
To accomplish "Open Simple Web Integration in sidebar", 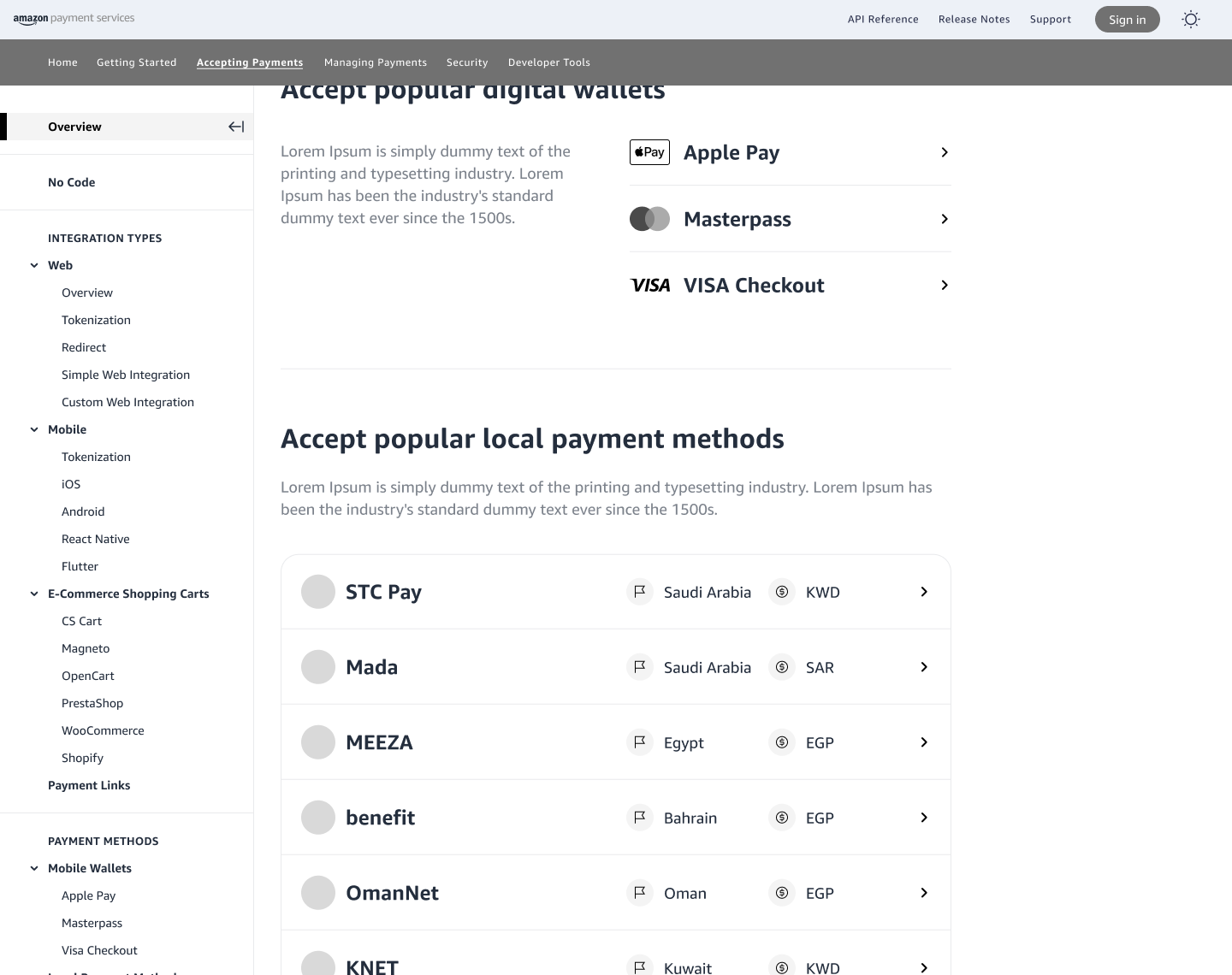I will [126, 375].
